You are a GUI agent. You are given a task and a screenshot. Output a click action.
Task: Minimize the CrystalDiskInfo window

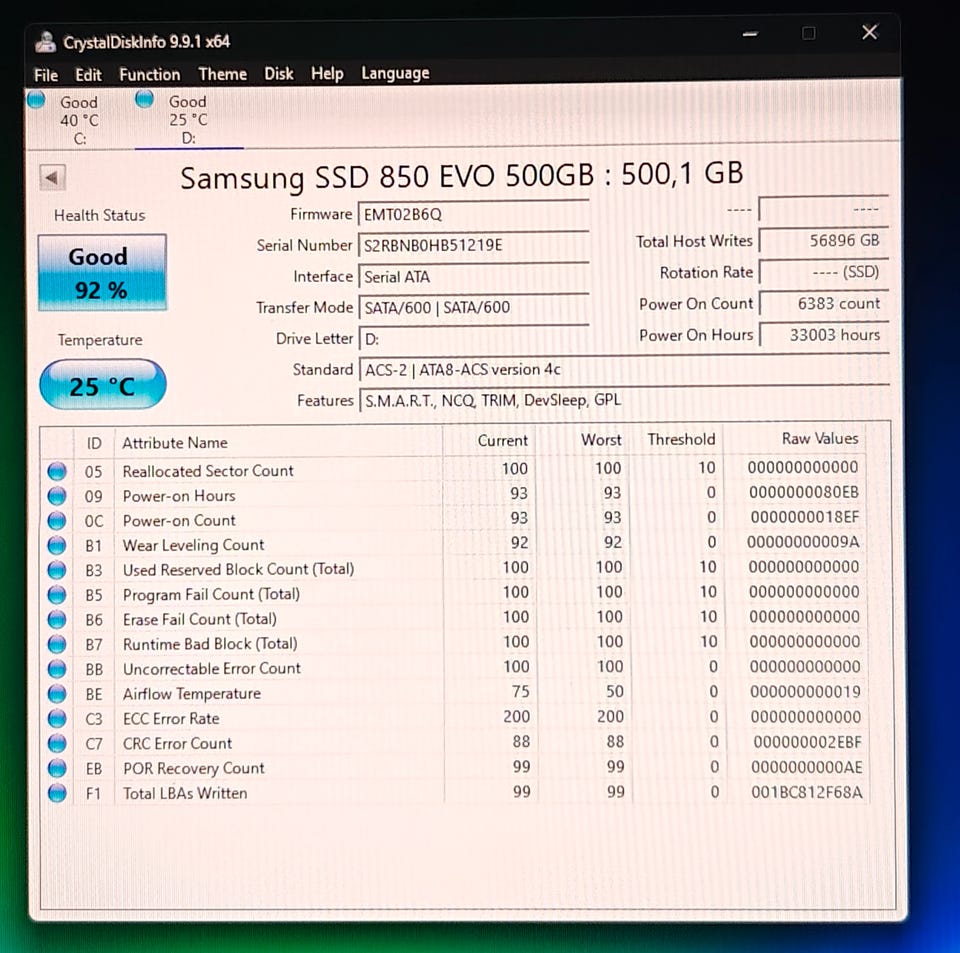tap(750, 34)
